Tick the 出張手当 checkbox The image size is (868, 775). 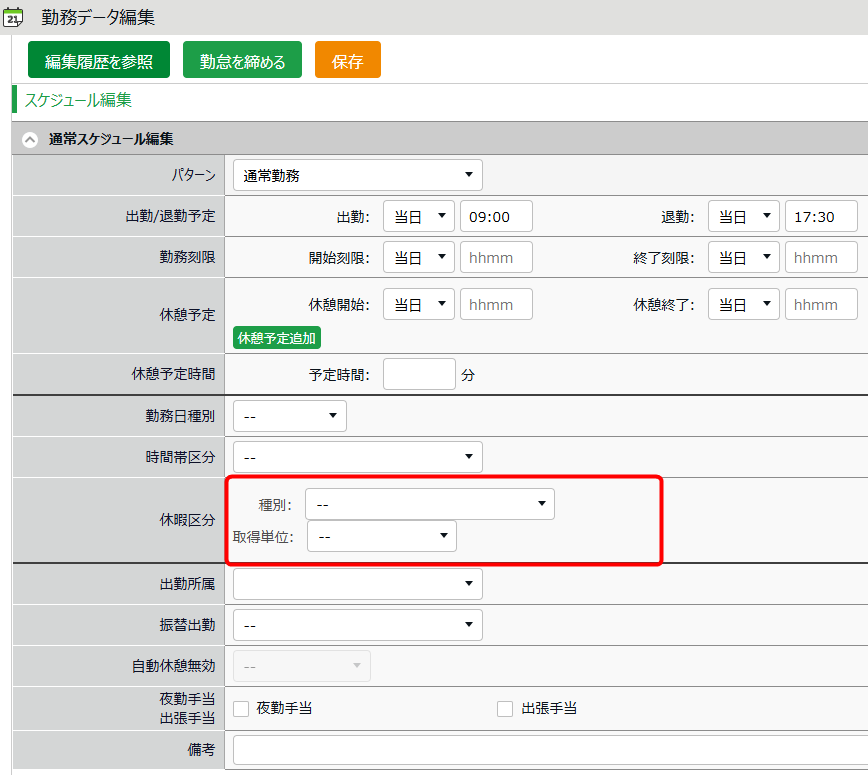[505, 709]
